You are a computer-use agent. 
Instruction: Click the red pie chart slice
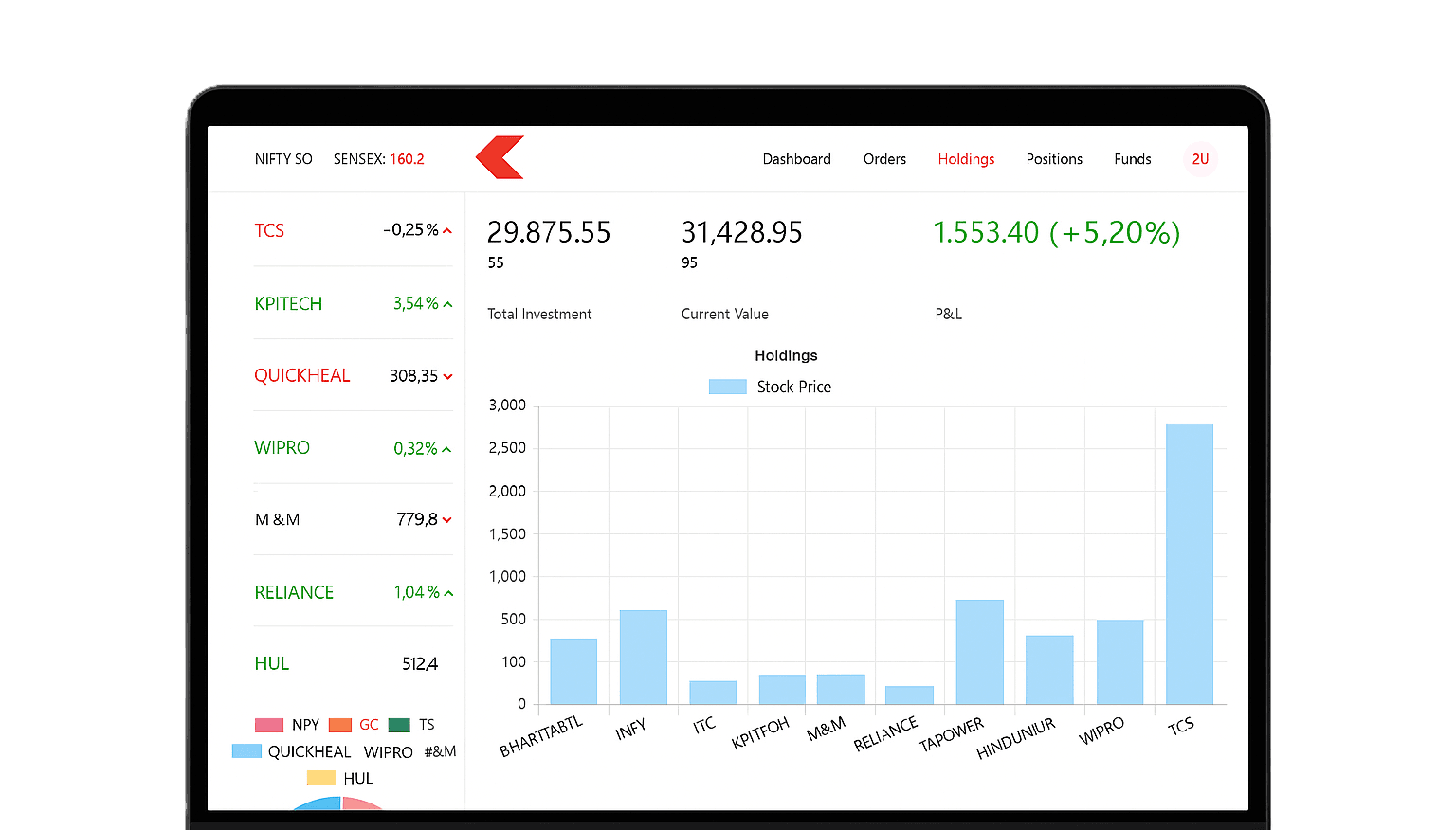tap(360, 804)
